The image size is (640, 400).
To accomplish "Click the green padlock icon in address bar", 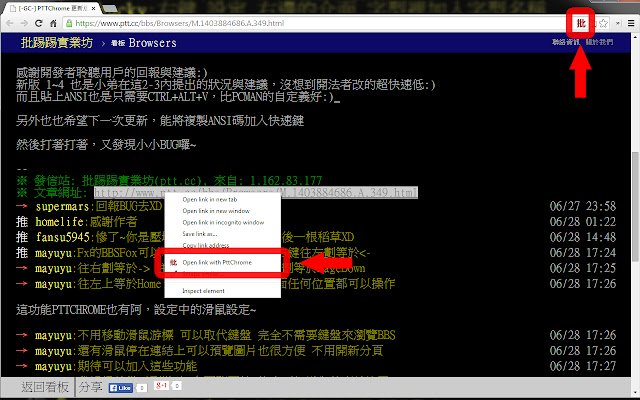I will point(69,23).
